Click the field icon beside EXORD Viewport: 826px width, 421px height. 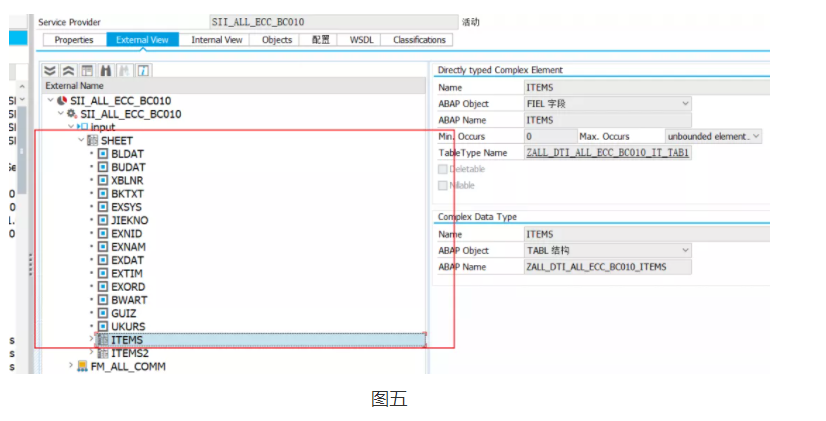coord(103,287)
